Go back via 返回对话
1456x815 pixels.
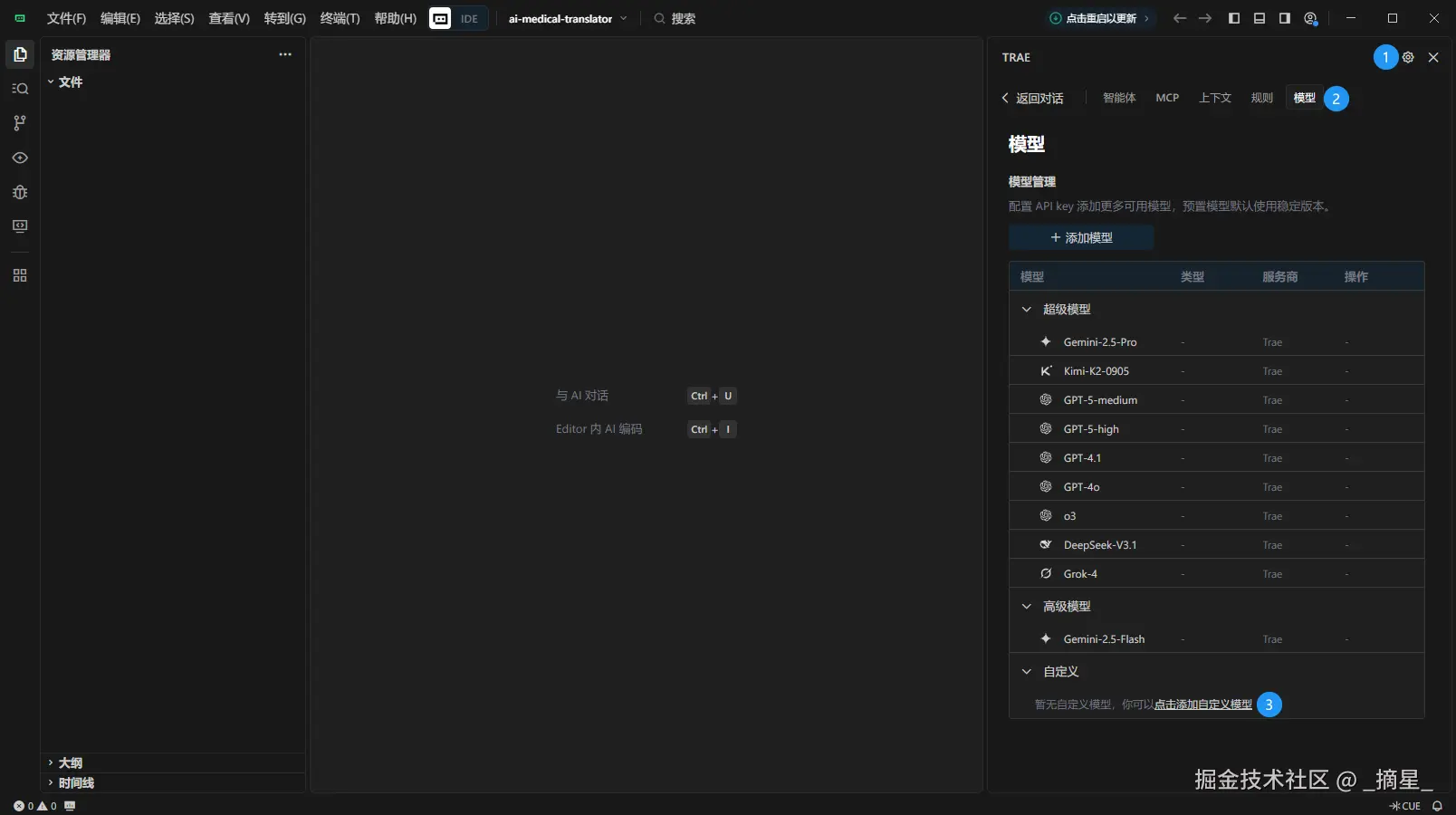tap(1032, 98)
